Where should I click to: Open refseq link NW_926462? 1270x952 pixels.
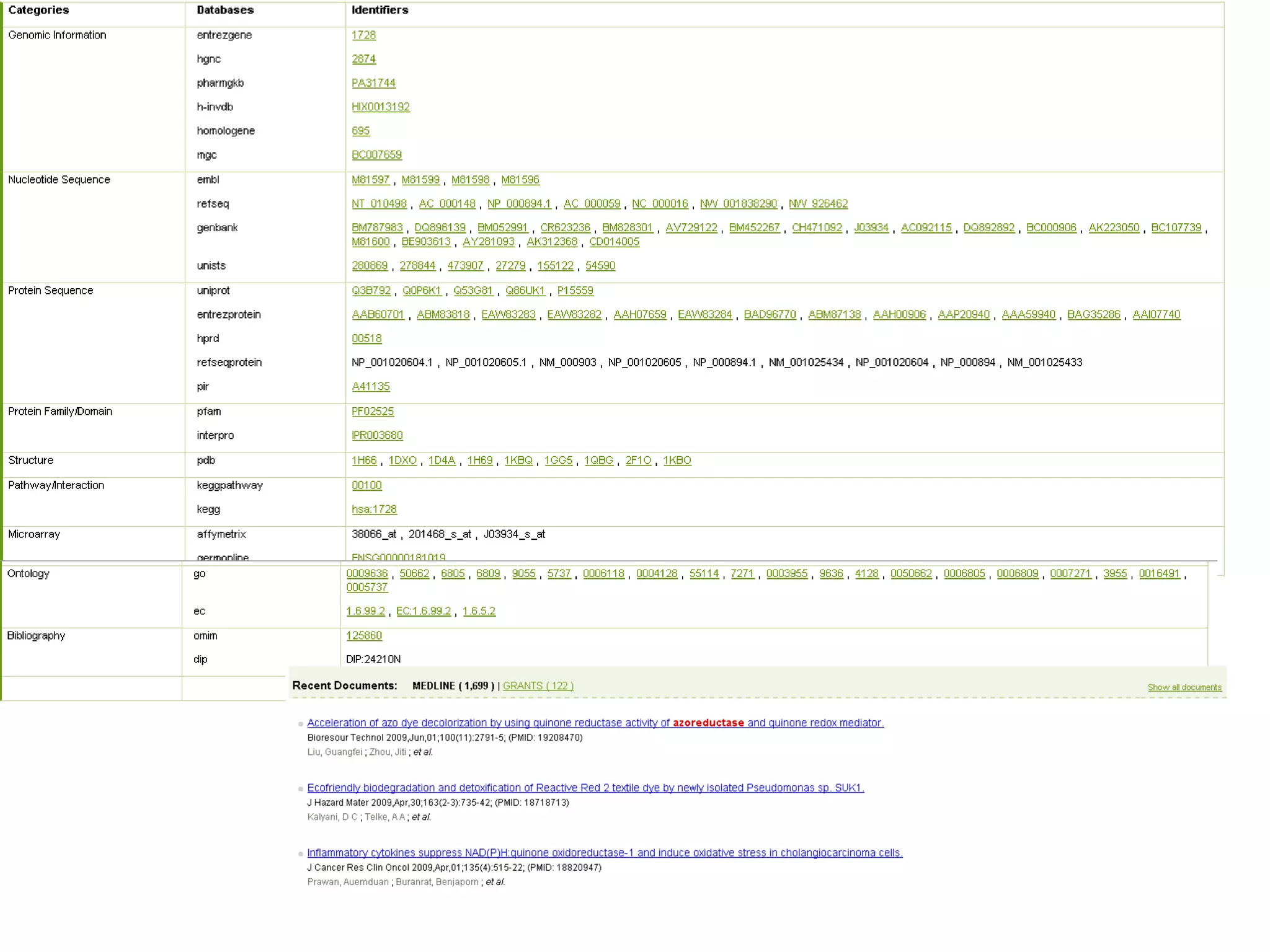point(818,204)
